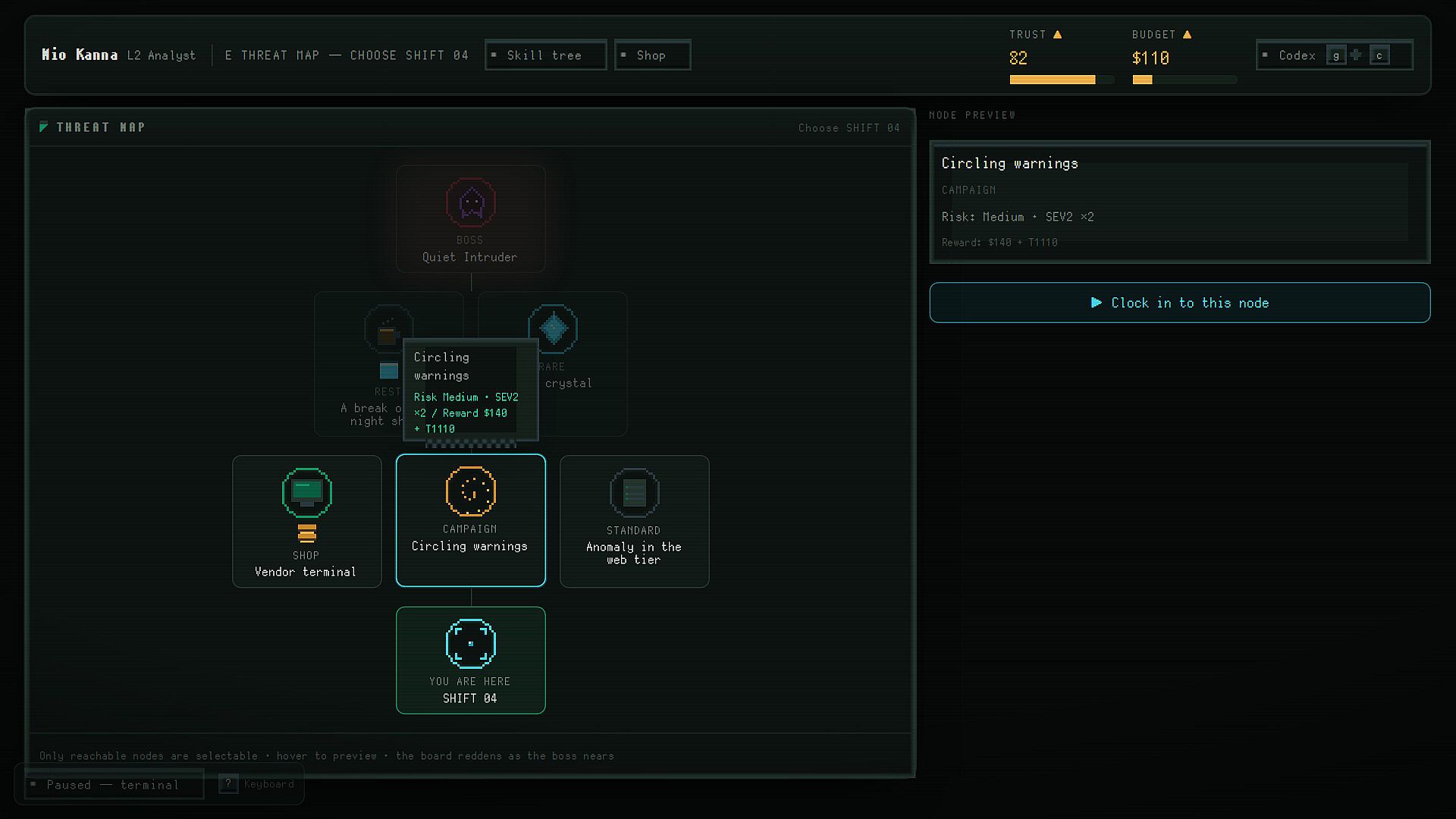Click the rare crystal diamond icon
Screen dimensions: 1456x819
point(553,329)
